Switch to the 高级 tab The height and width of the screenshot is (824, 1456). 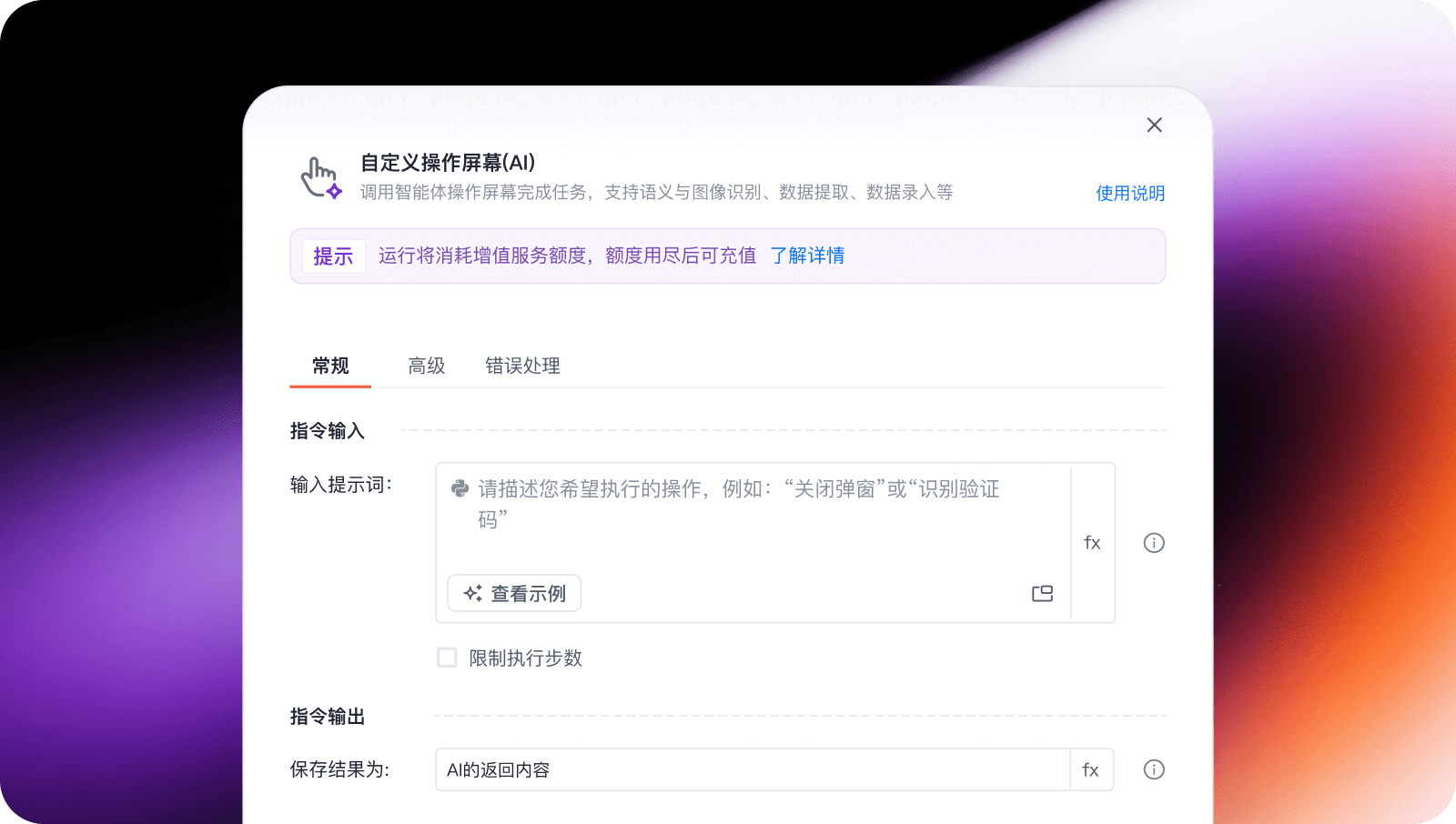coord(426,366)
